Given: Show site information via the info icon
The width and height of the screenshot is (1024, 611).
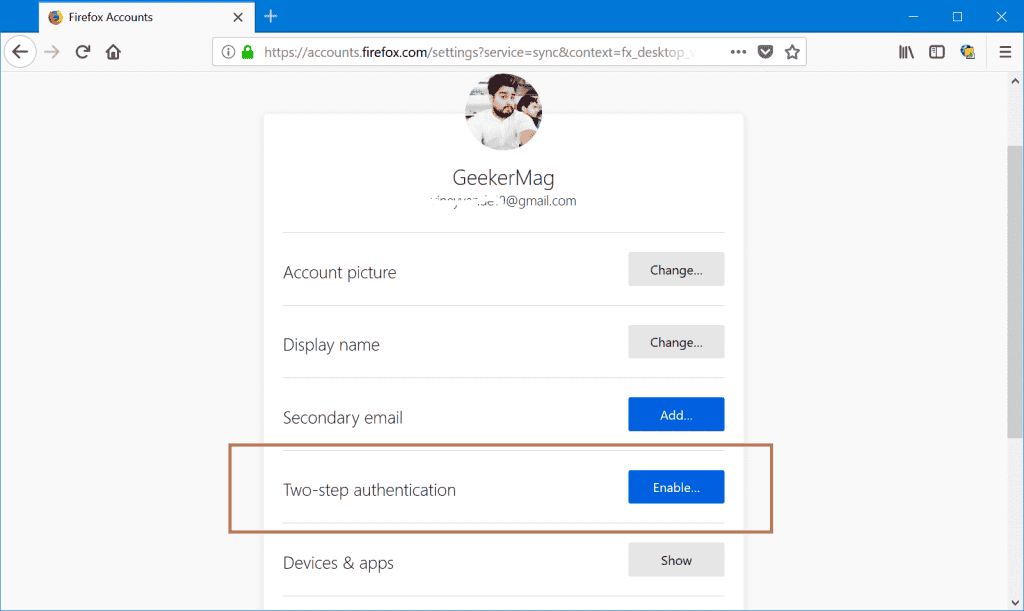Looking at the screenshot, I should (228, 52).
